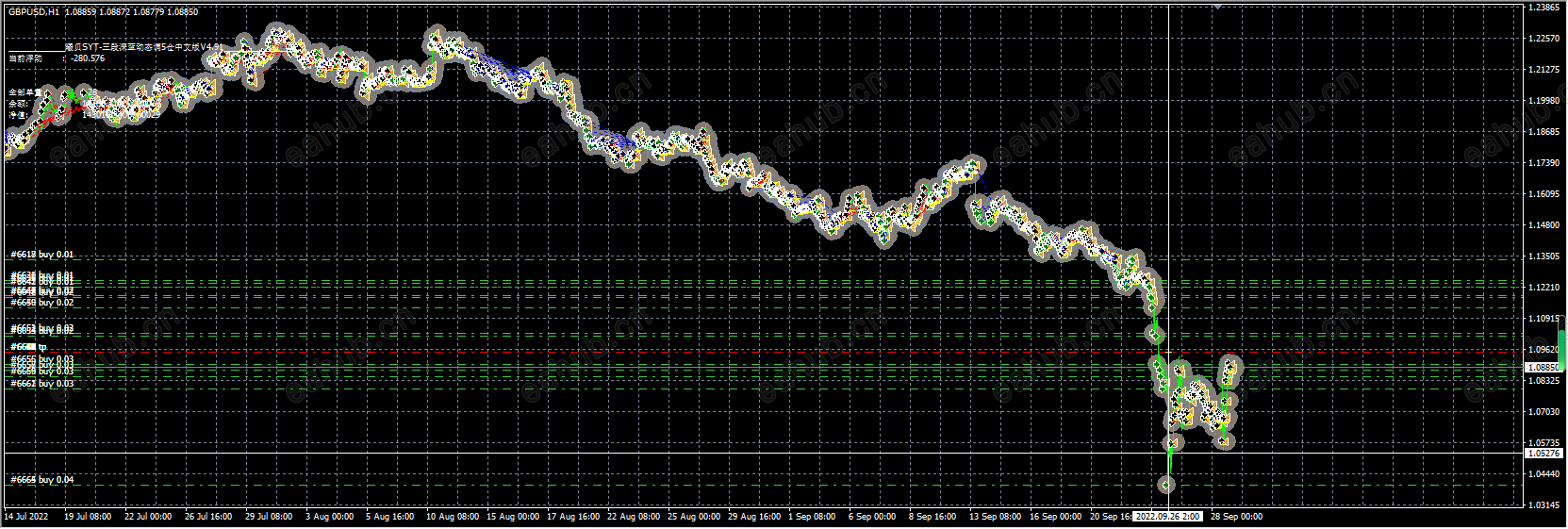
Task: Click the 25 Aug 00:00 time axis label
Action: tap(693, 517)
